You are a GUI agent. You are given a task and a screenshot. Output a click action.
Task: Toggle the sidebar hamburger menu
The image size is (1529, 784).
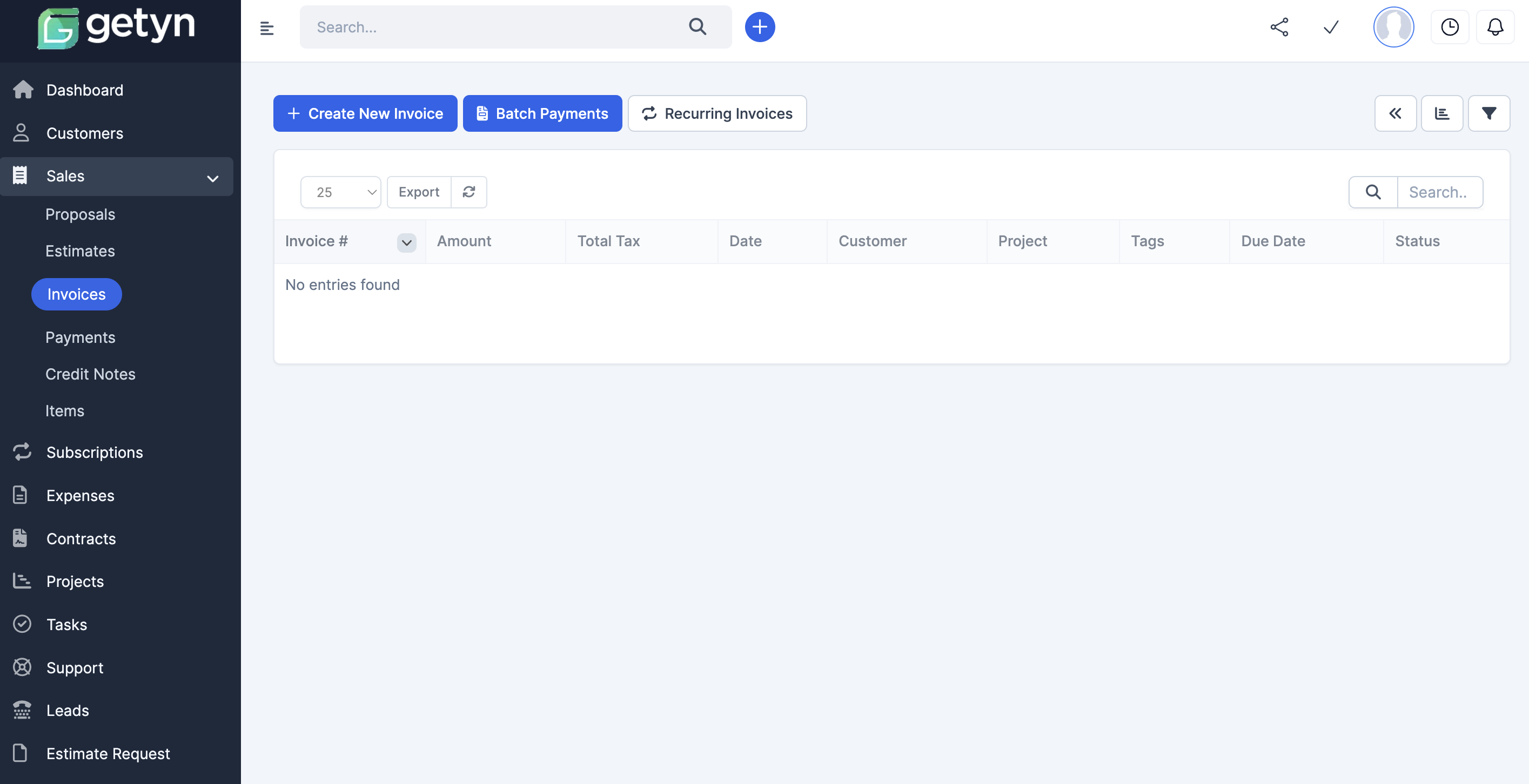pyautogui.click(x=266, y=28)
